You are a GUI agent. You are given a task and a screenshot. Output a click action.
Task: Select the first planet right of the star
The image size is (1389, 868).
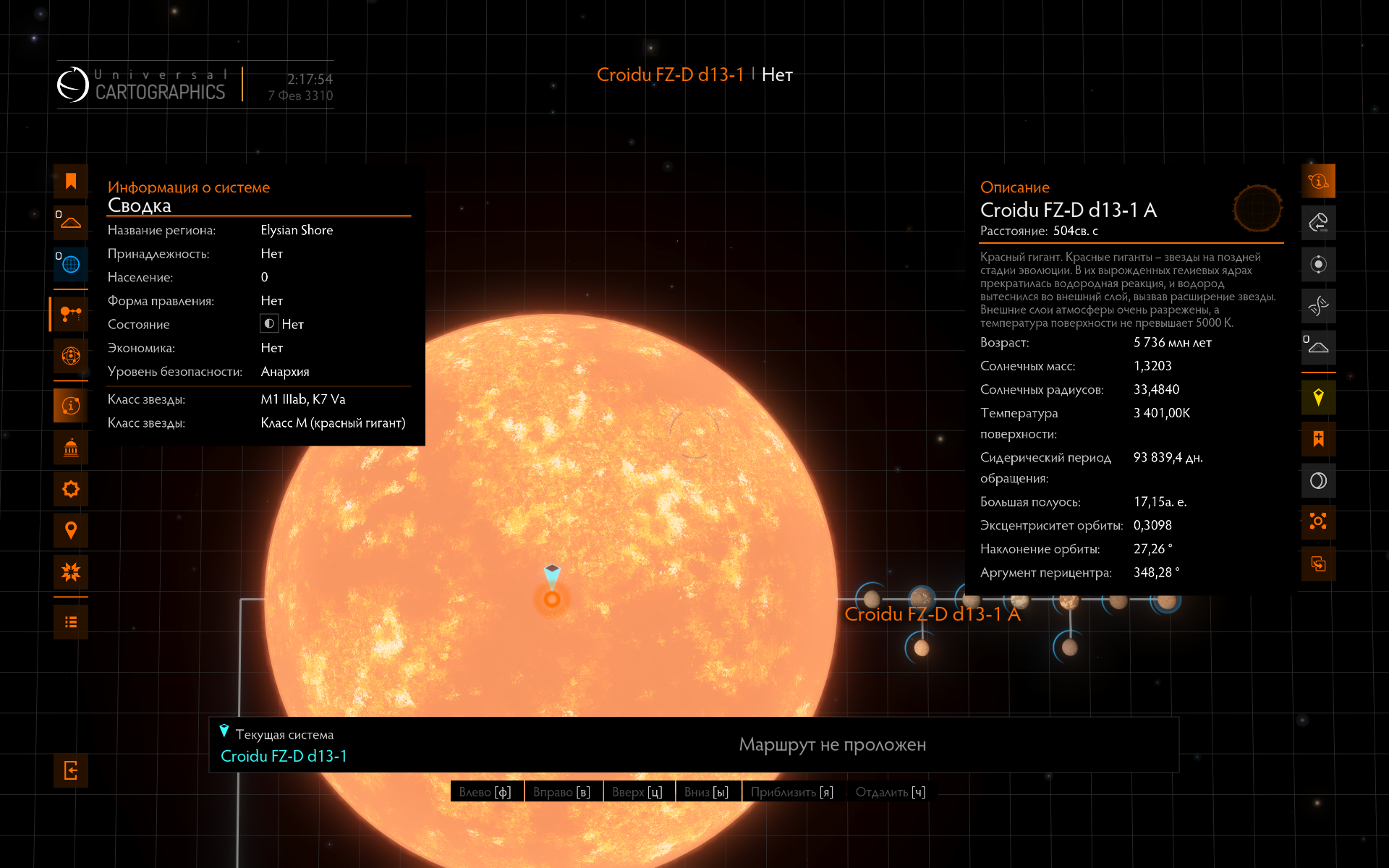click(872, 599)
